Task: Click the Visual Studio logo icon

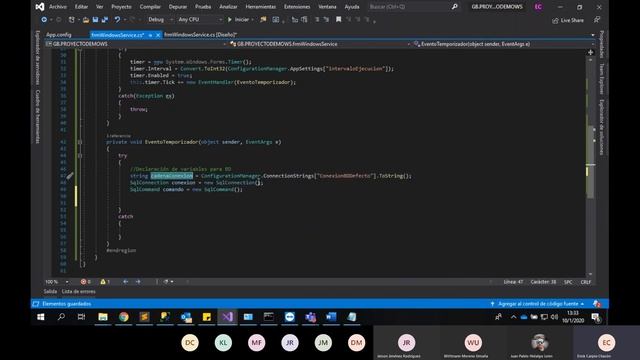Action: point(40,7)
